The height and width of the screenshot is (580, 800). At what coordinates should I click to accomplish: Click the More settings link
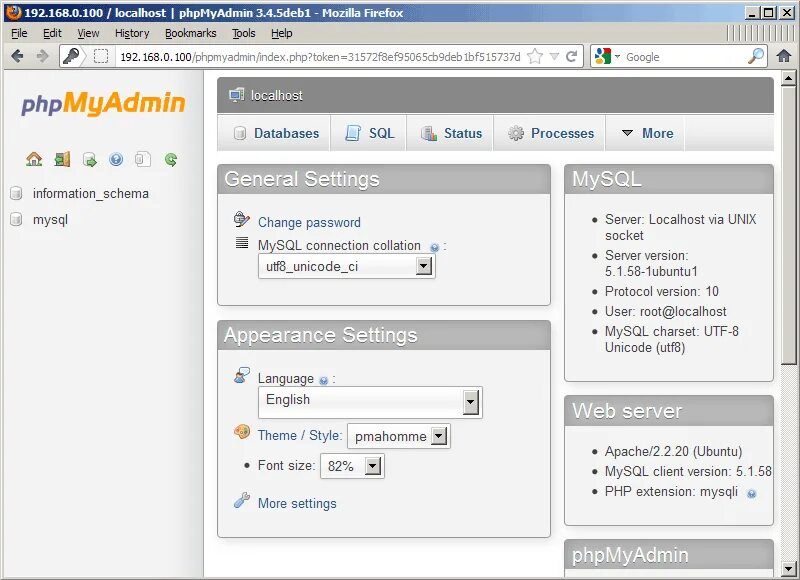click(x=297, y=503)
